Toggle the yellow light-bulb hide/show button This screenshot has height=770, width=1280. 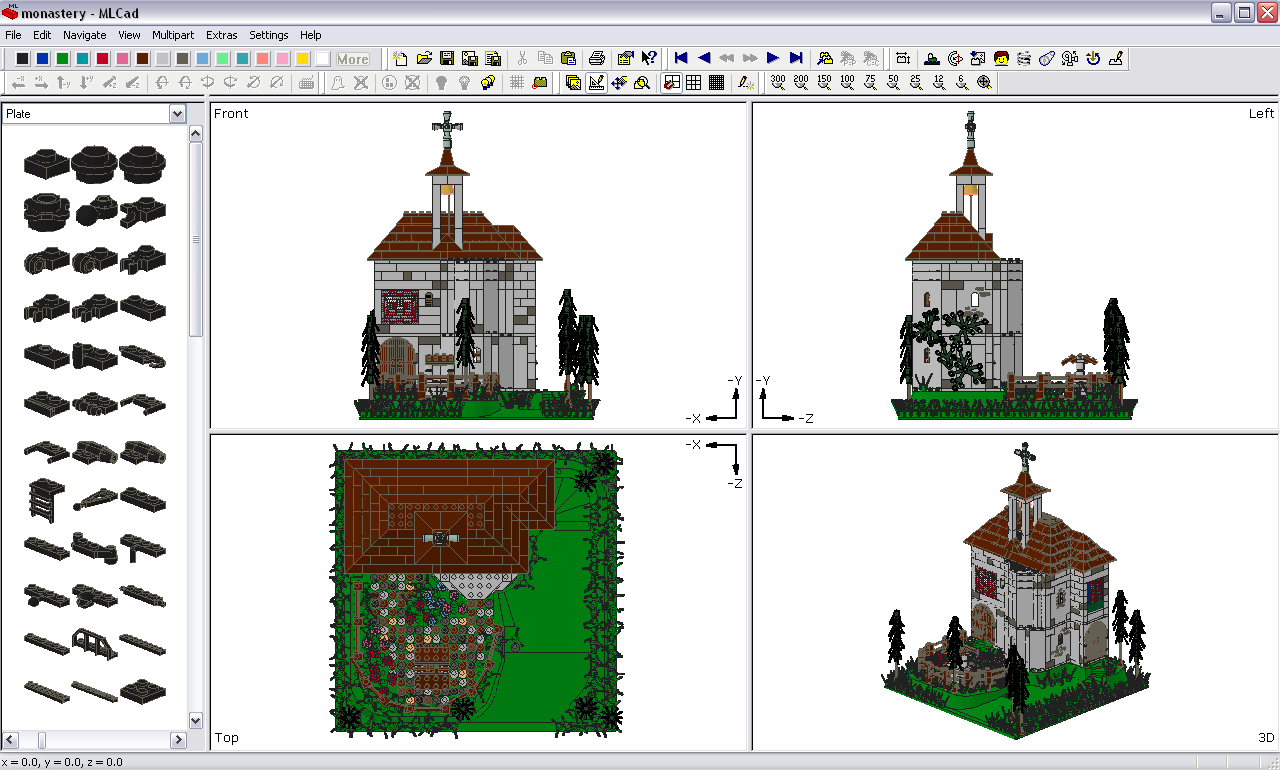(487, 82)
